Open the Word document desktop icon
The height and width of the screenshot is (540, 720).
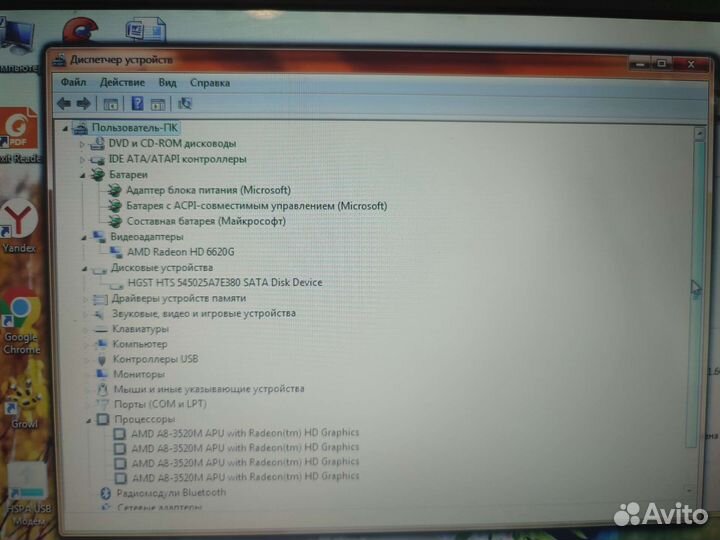click(146, 29)
